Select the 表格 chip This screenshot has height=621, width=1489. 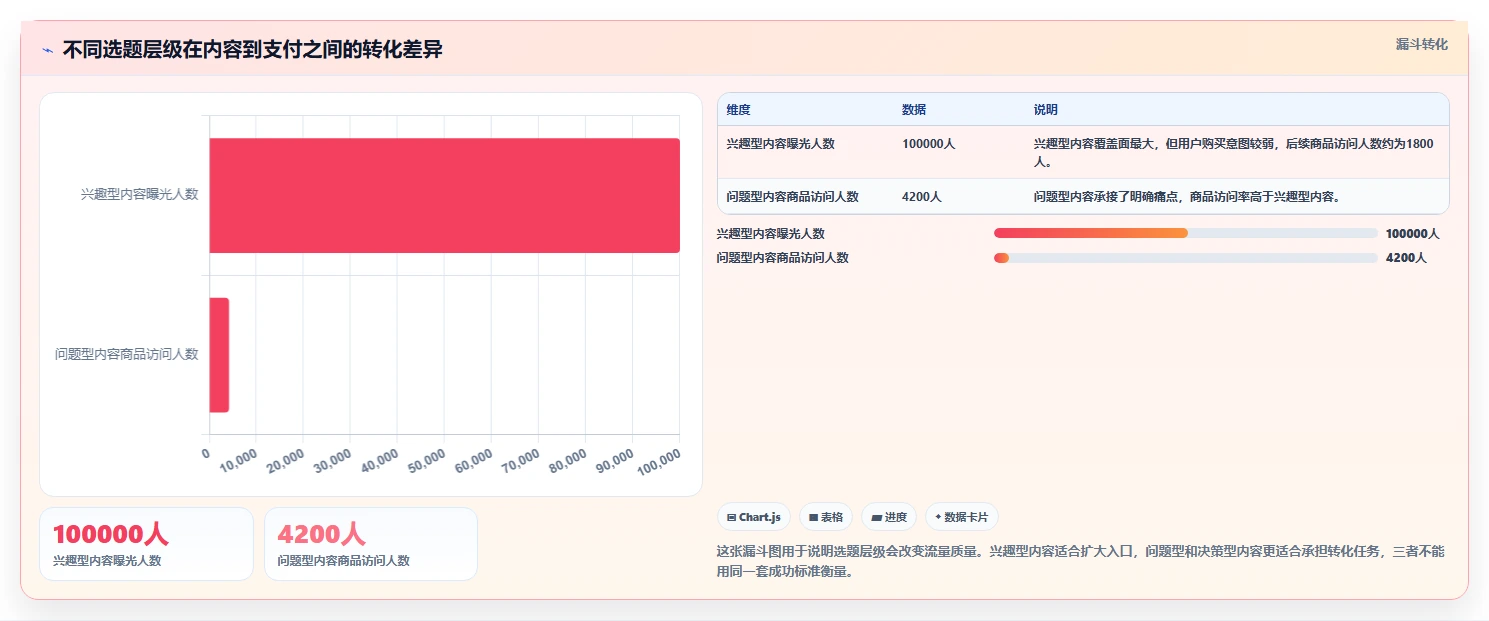(x=826, y=517)
